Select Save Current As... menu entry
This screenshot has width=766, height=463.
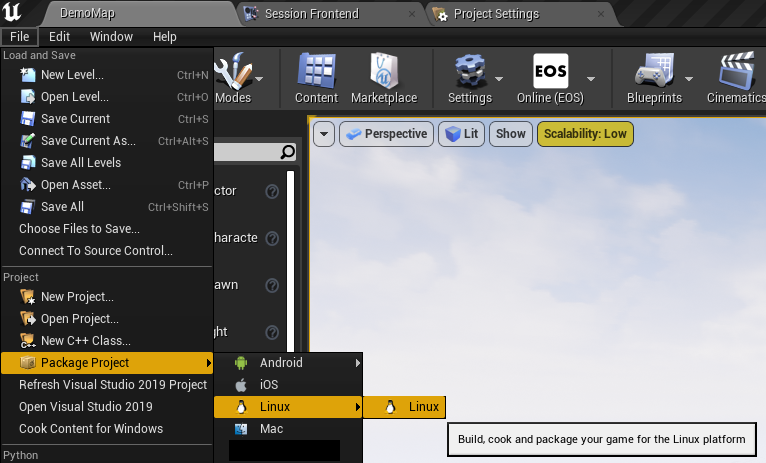[107, 141]
